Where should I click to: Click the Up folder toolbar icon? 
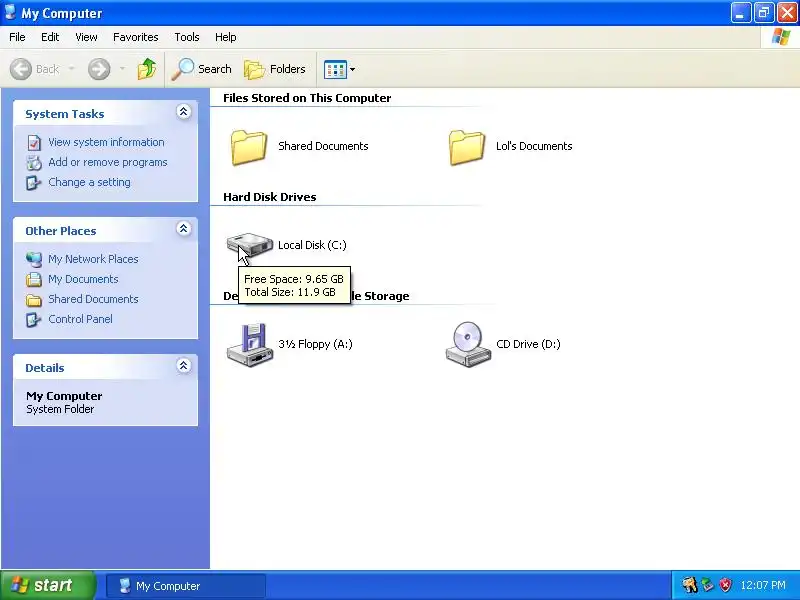click(147, 69)
